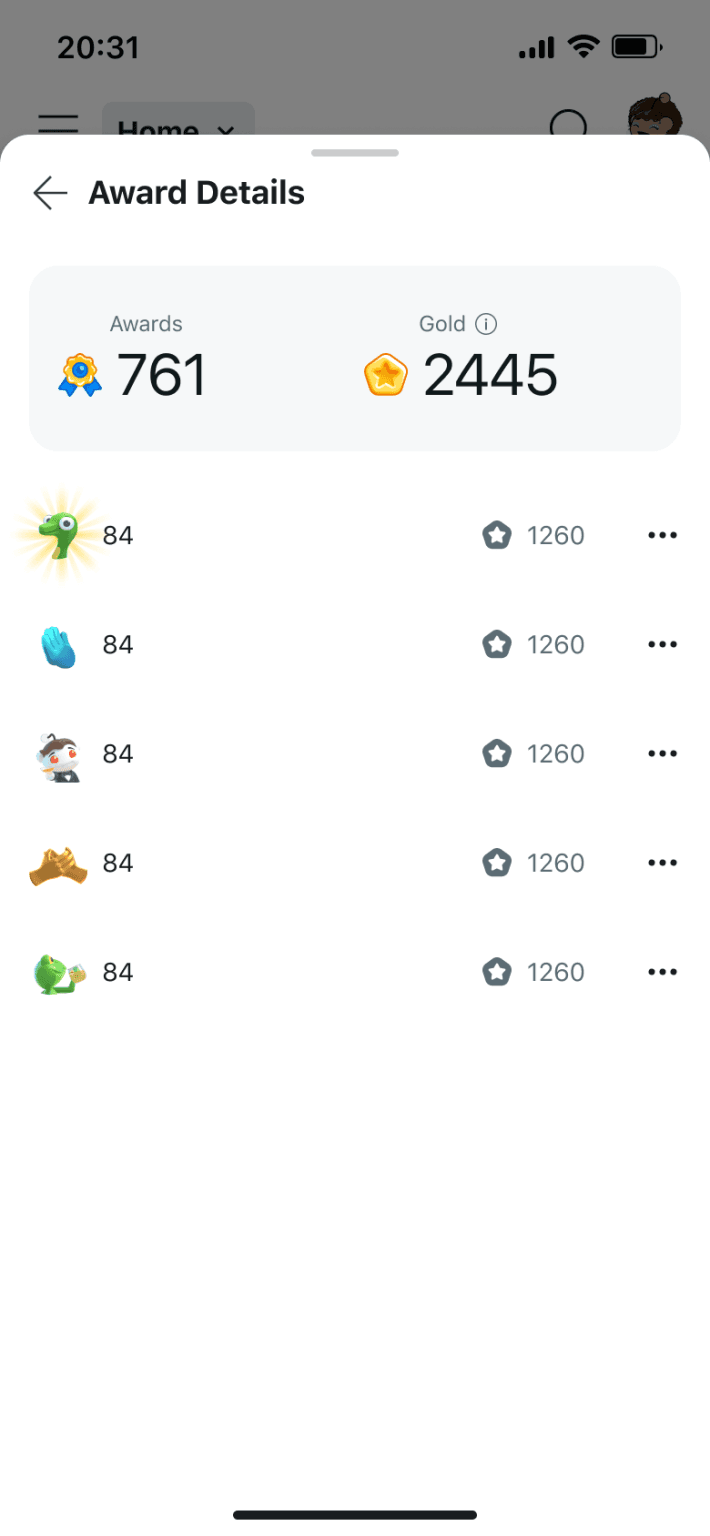Tap the Gold info icon
Image resolution: width=710 pixels, height=1536 pixels.
(x=486, y=324)
